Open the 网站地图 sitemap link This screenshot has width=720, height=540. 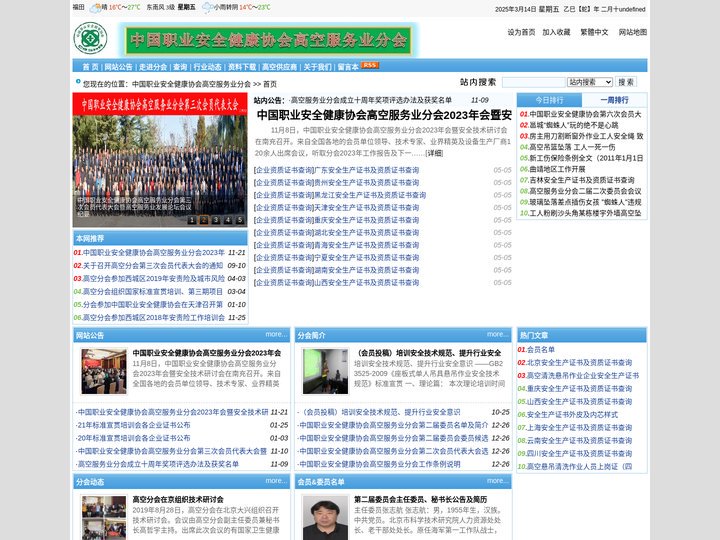[633, 32]
